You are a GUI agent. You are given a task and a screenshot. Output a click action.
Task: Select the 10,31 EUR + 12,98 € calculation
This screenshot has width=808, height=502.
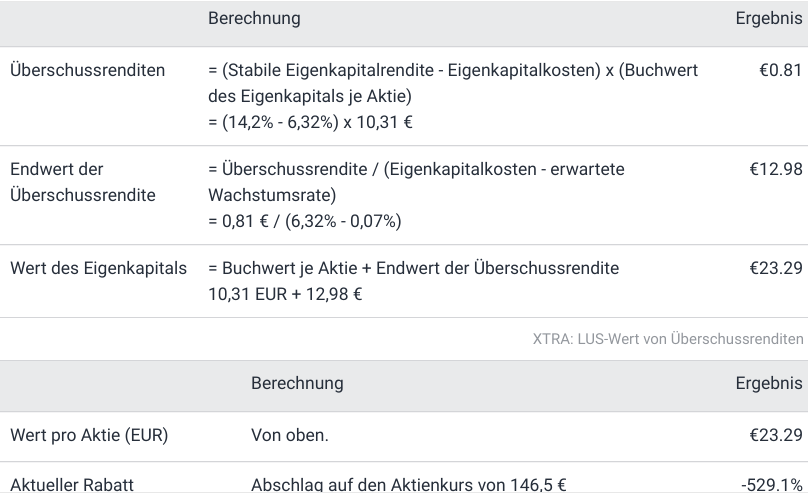coord(285,294)
